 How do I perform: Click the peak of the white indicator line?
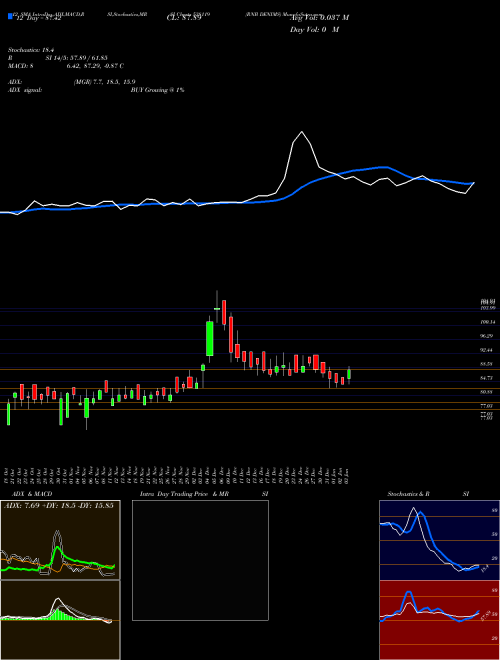click(302, 132)
